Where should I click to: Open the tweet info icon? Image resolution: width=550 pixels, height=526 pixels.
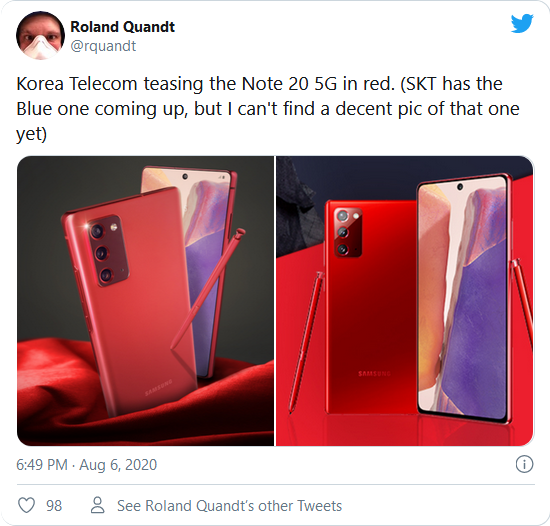(x=524, y=464)
